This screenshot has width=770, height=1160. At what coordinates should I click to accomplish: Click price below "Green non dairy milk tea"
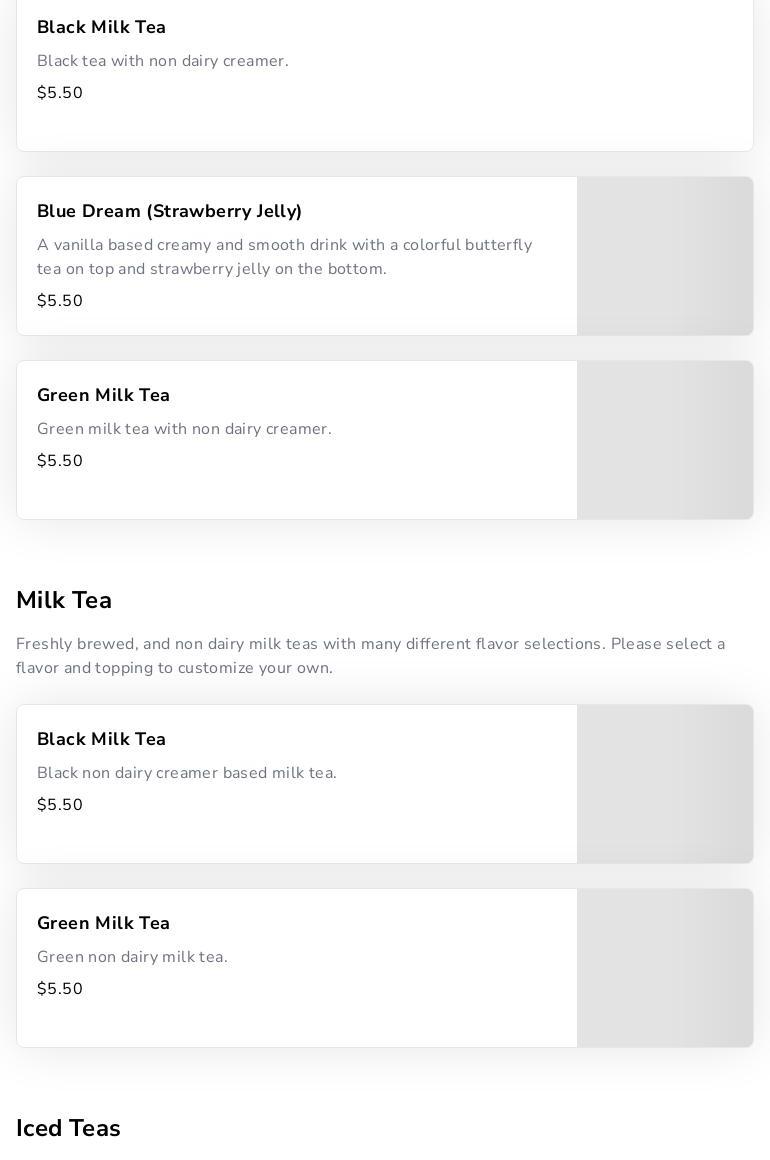click(x=60, y=989)
